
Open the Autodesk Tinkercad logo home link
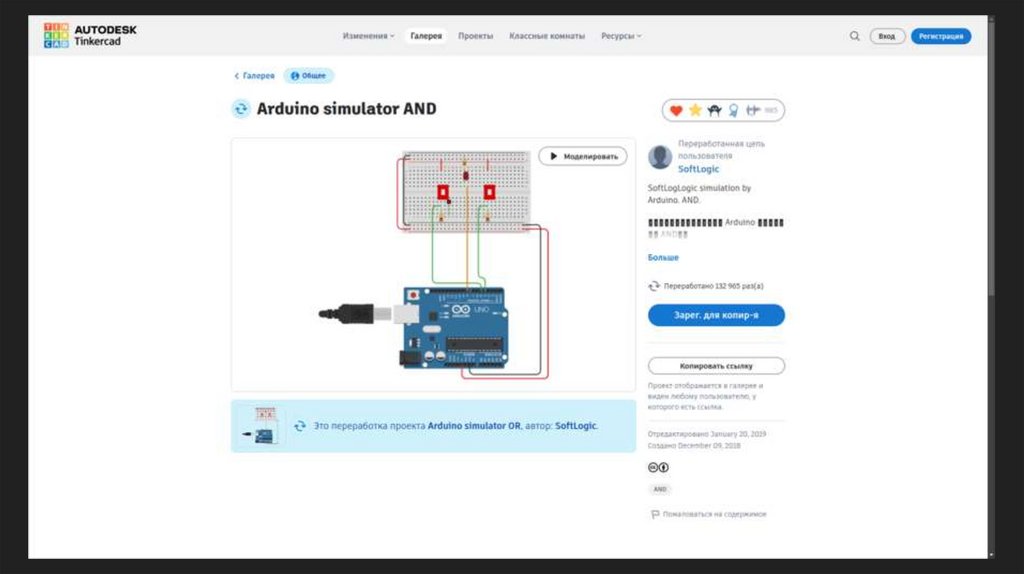(x=90, y=35)
